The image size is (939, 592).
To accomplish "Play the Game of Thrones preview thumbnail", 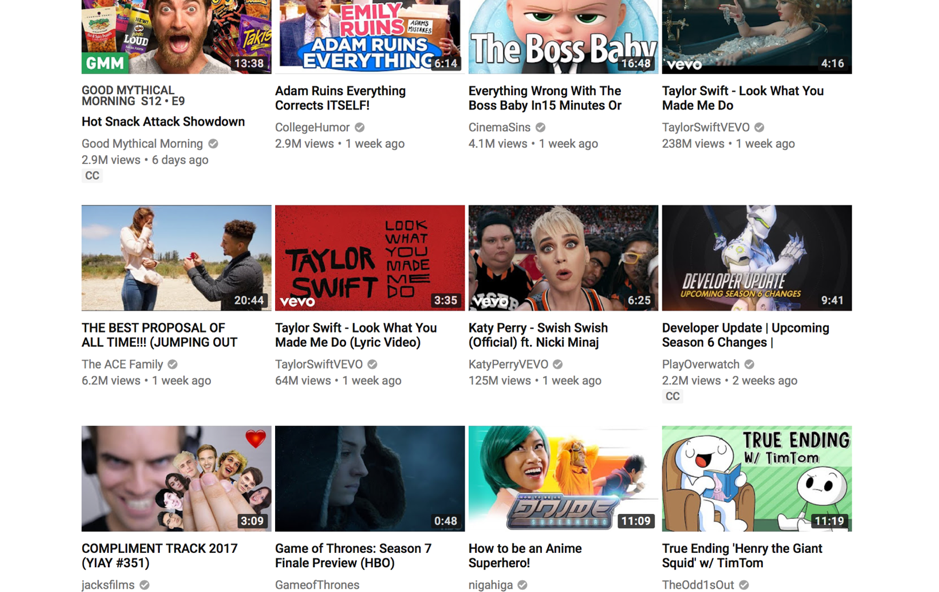I will [x=369, y=479].
